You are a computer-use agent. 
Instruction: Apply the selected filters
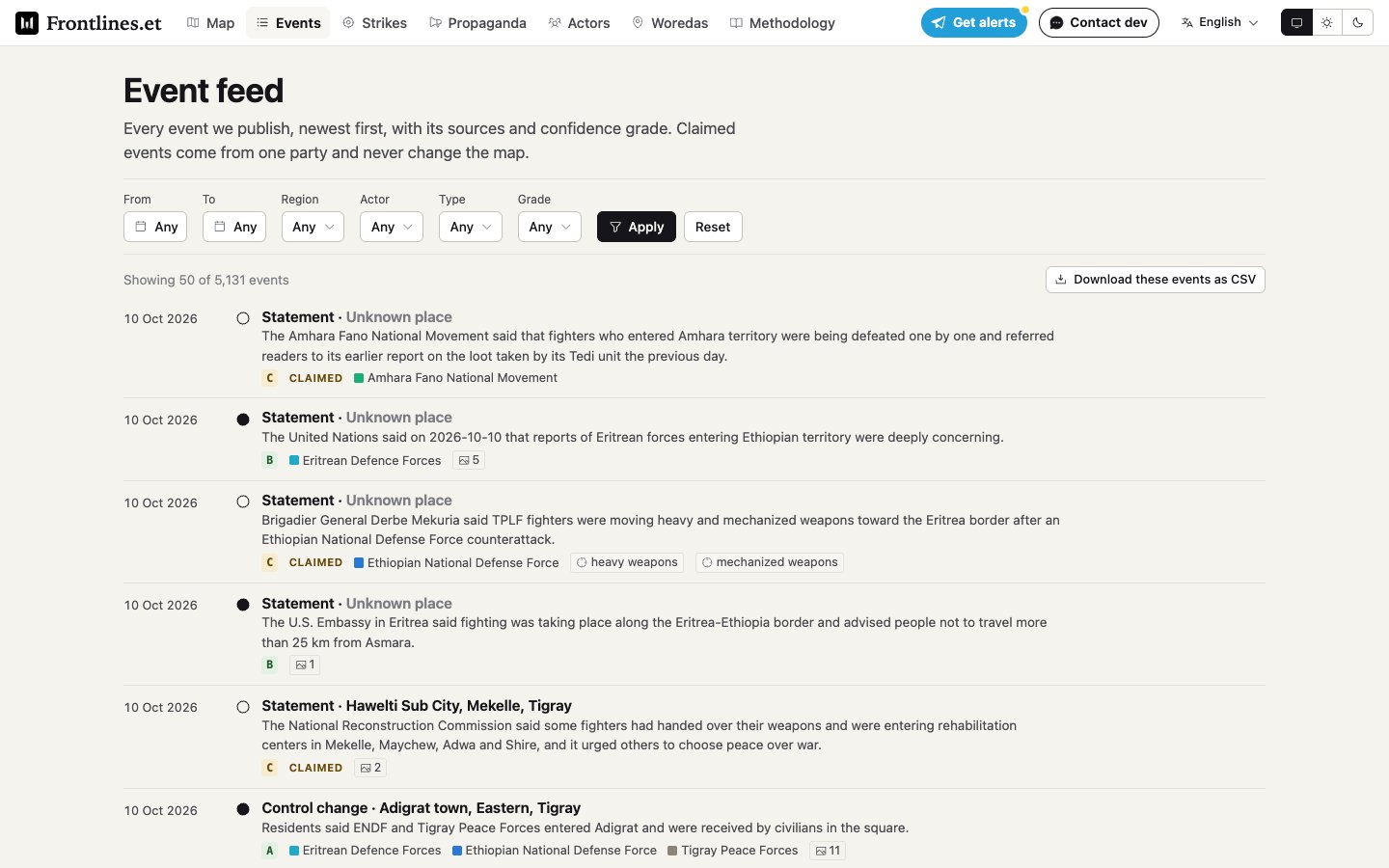pos(637,227)
